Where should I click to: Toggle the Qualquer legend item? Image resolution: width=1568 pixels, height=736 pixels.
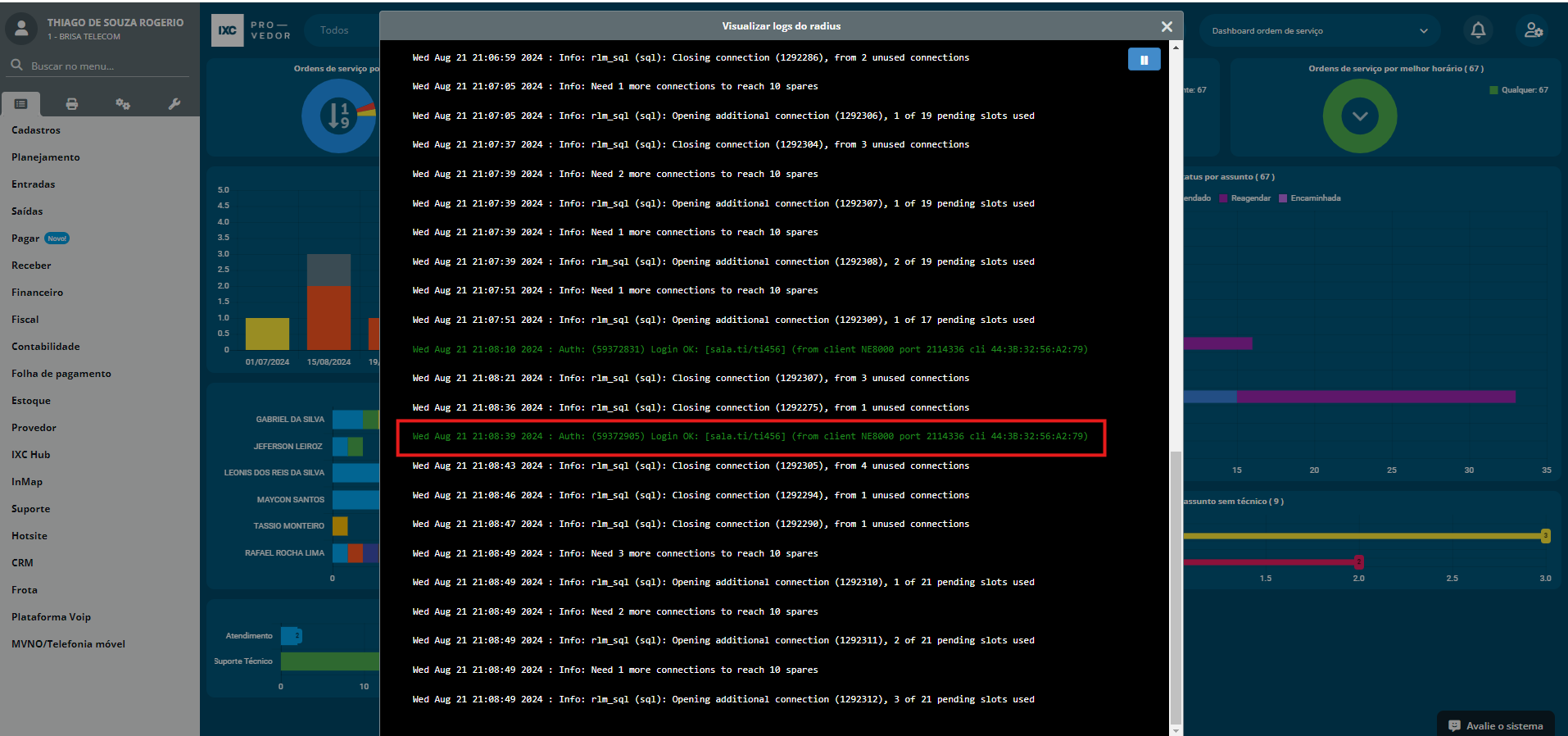click(1519, 90)
